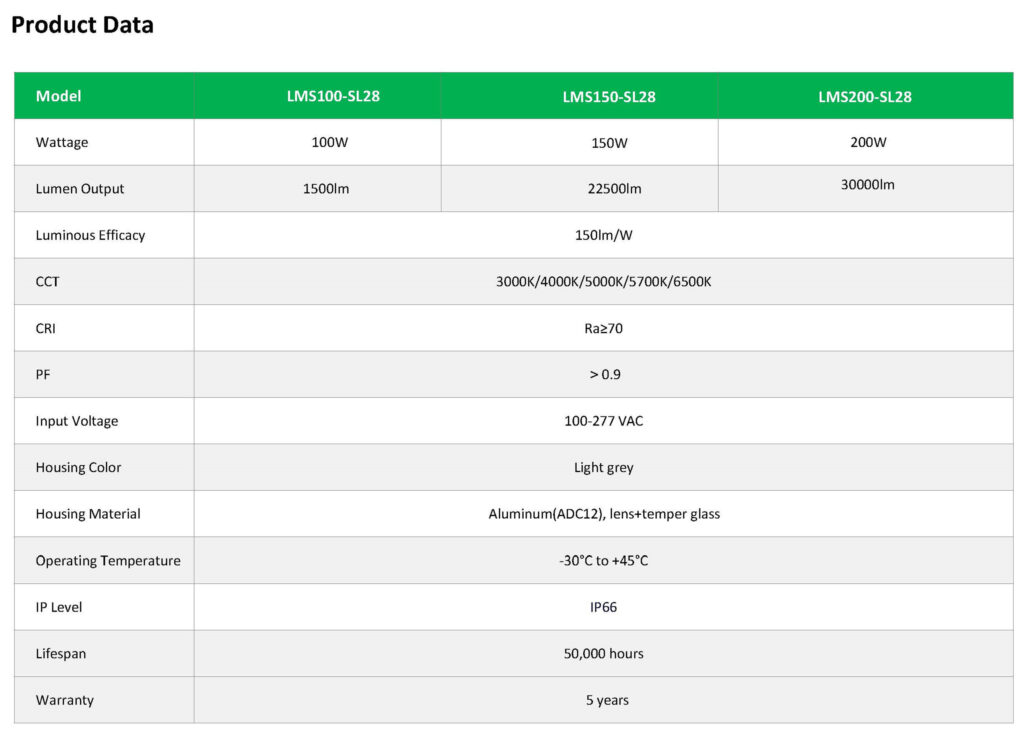Image resolution: width=1024 pixels, height=737 pixels.
Task: Select the Model header cell
Action: (58, 96)
